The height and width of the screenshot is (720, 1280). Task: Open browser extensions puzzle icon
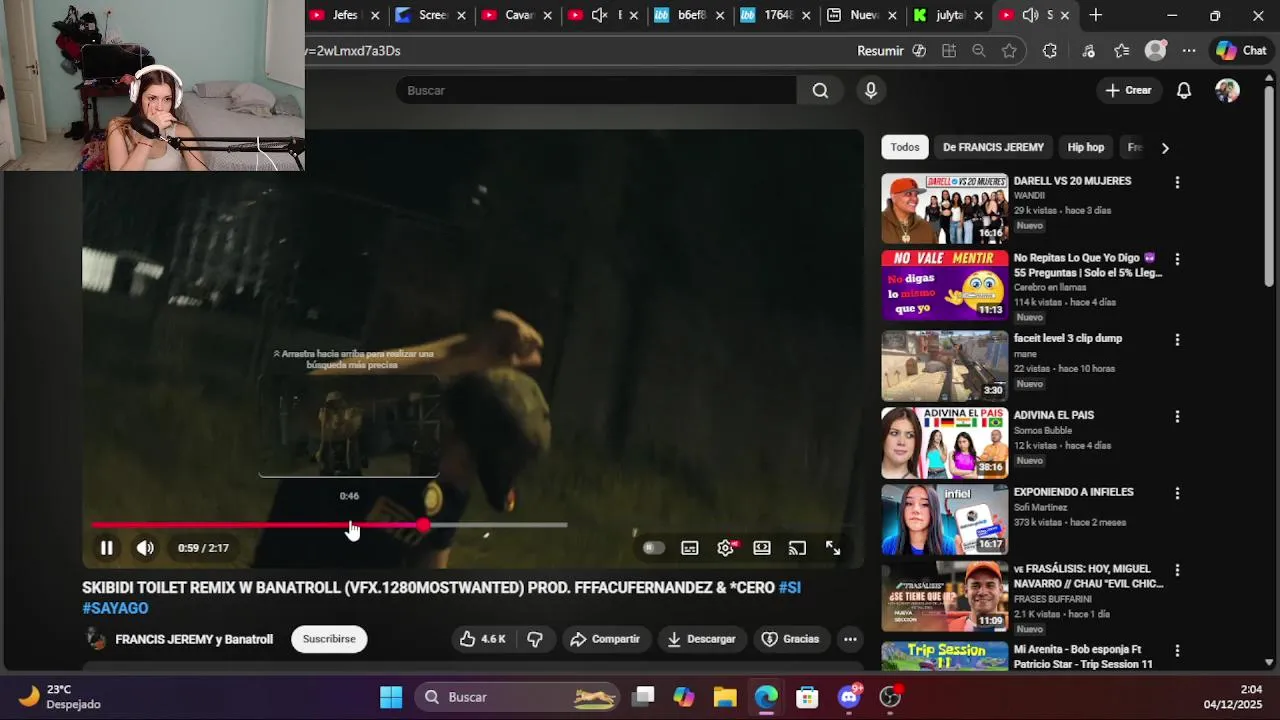[x=1049, y=51]
